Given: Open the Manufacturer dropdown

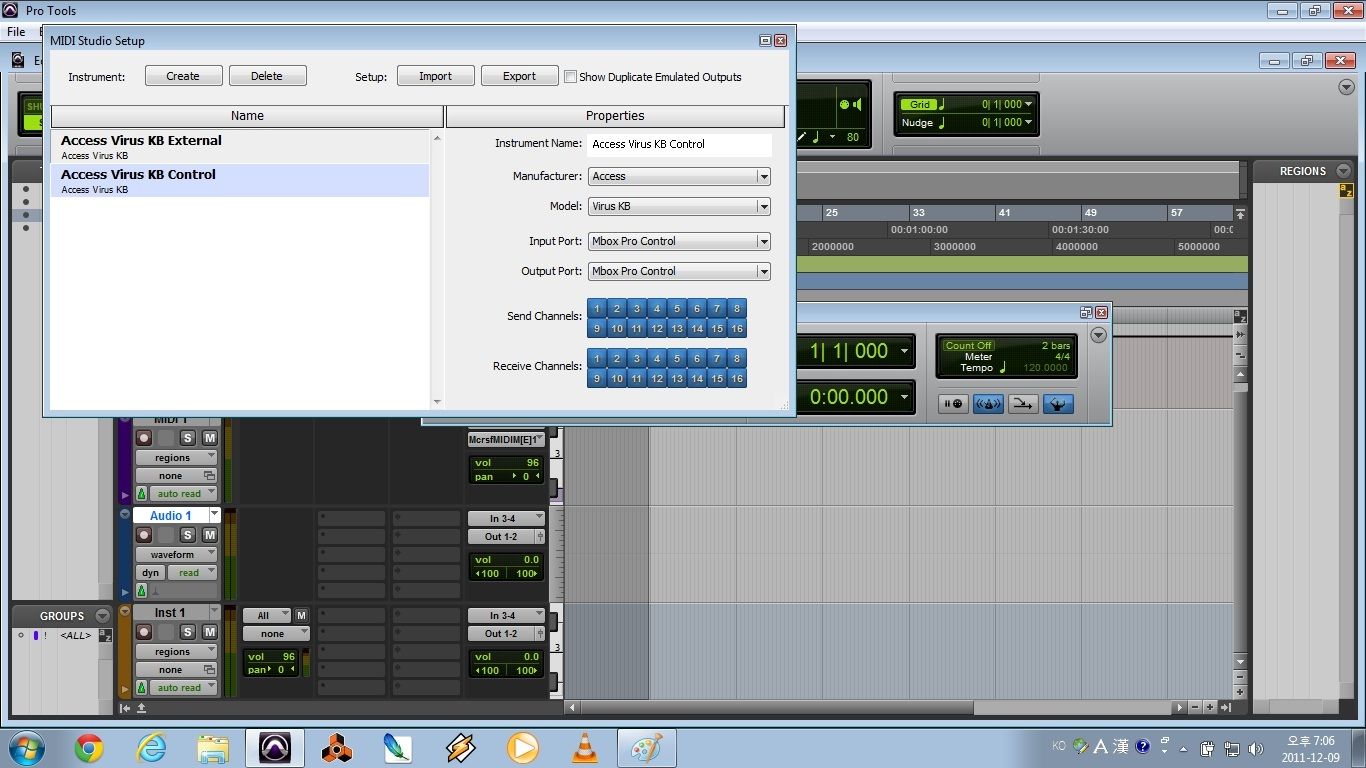Looking at the screenshot, I should [x=679, y=176].
